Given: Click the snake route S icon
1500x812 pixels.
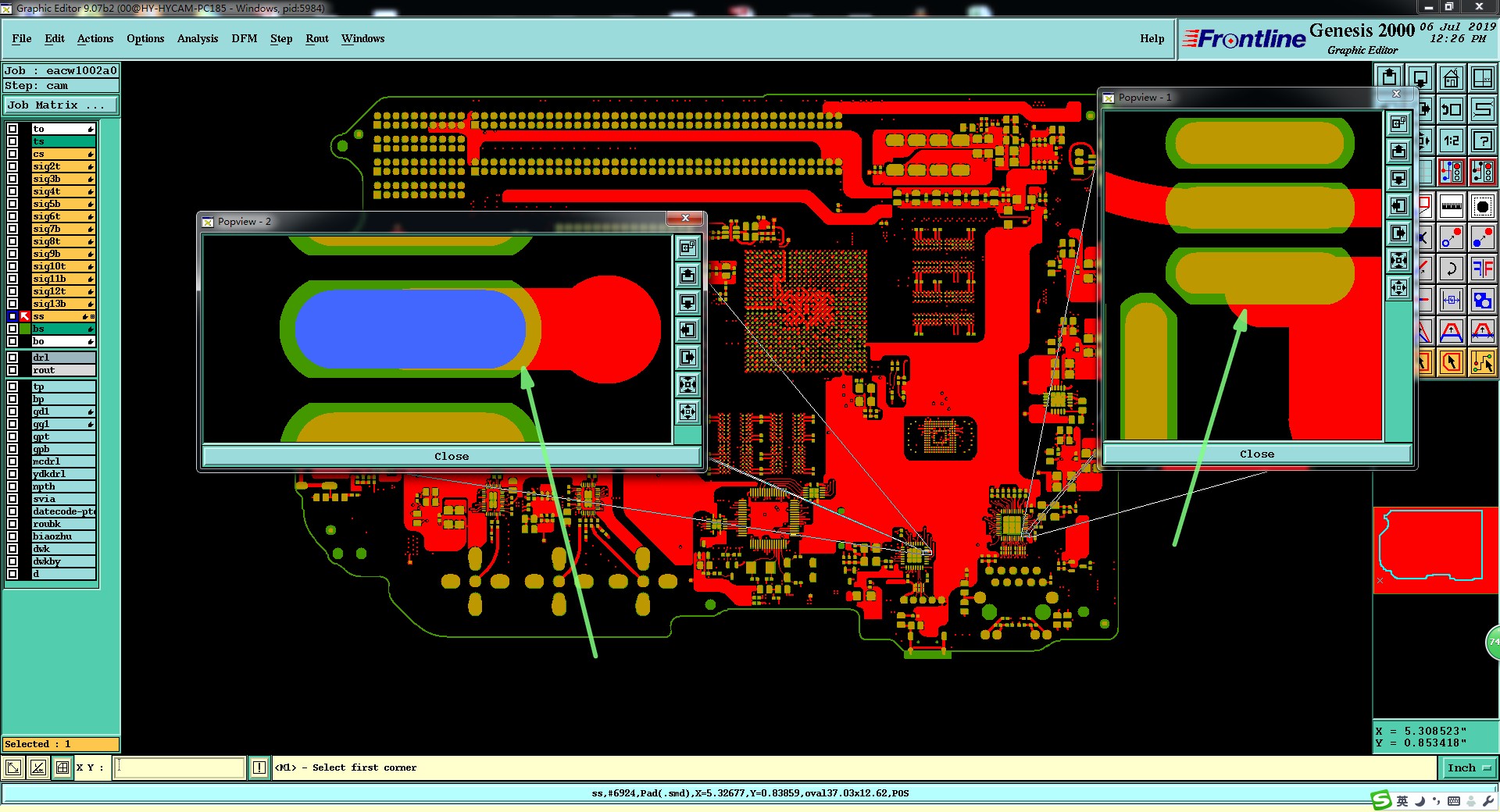Looking at the screenshot, I should pos(1483,109).
